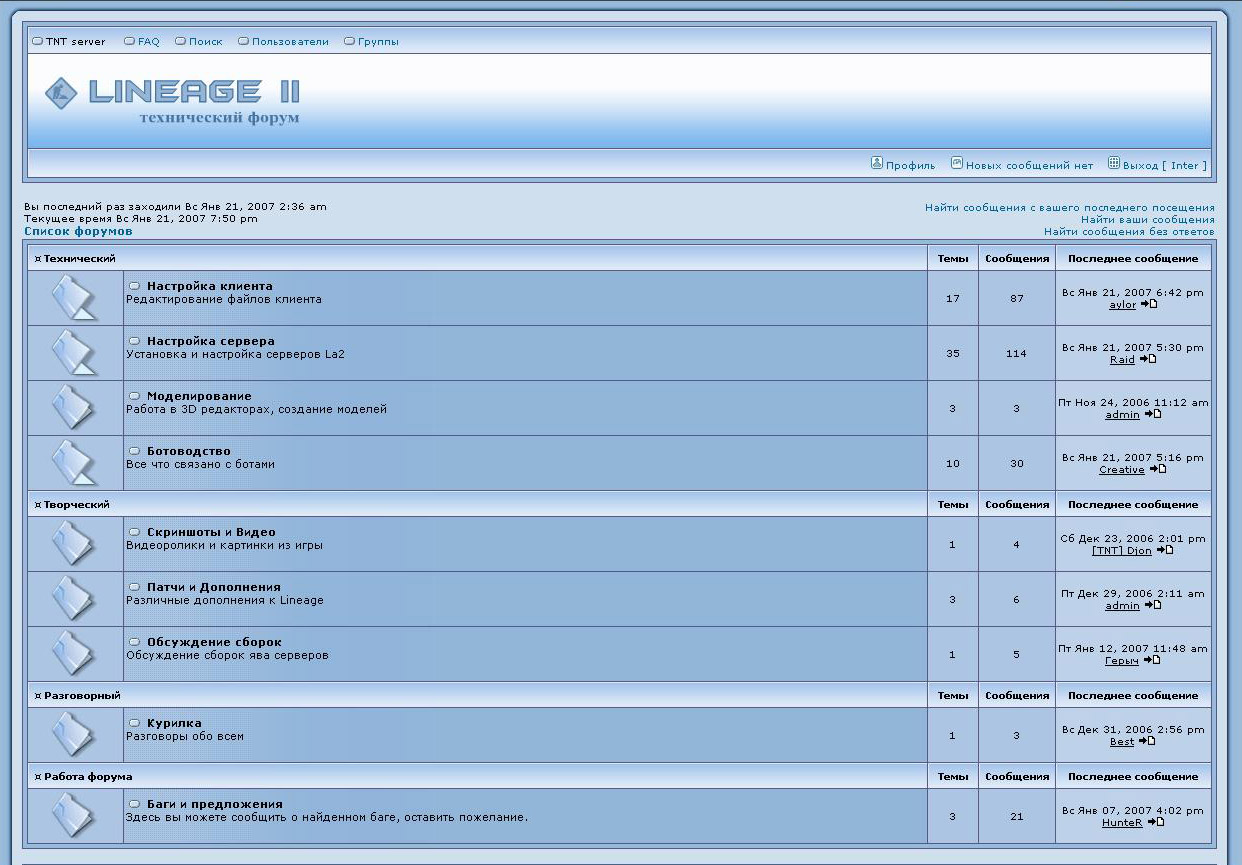Open Профиль profile link
This screenshot has width=1242, height=865.
pos(911,166)
